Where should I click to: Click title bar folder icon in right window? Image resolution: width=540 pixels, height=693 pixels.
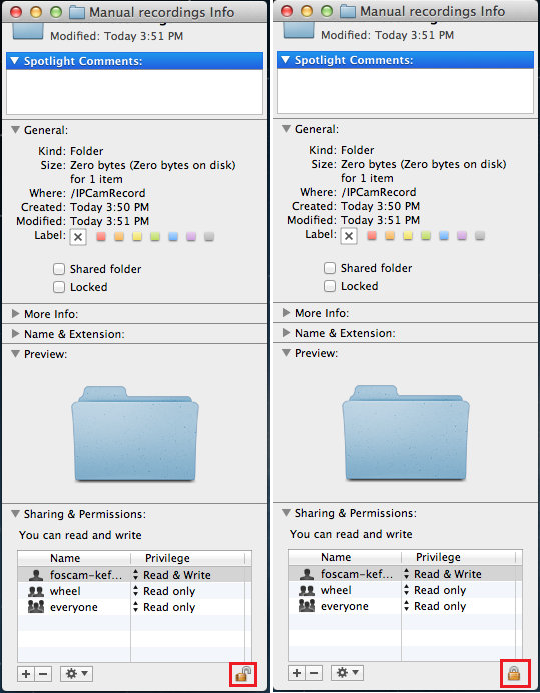point(348,11)
